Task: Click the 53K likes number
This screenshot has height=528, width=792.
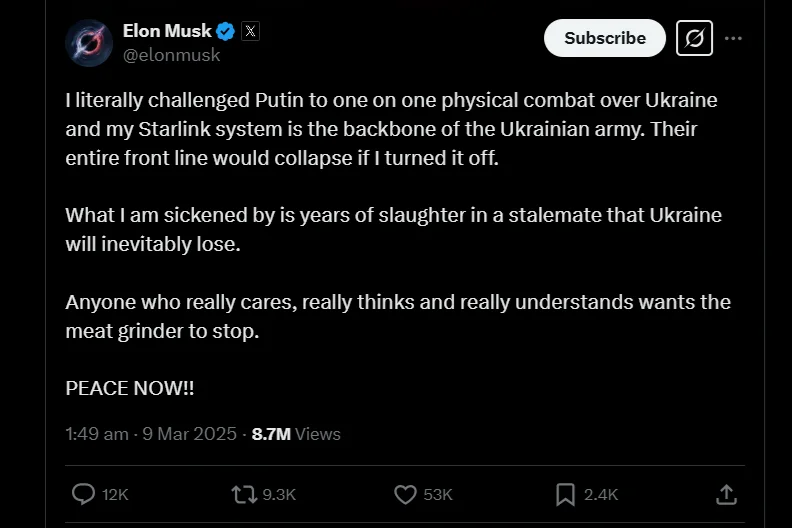Action: point(438,494)
